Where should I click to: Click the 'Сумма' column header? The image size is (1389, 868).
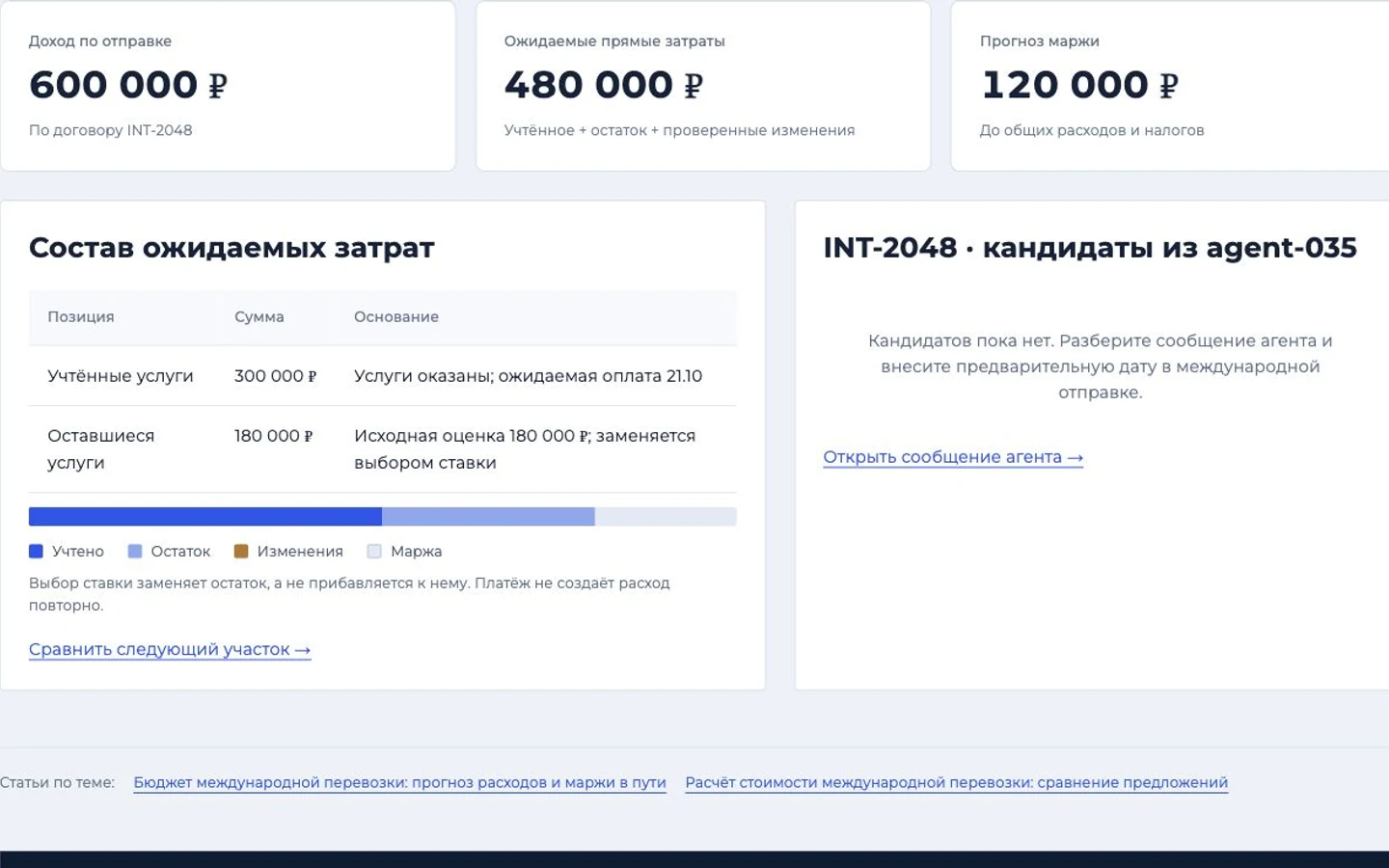(x=259, y=317)
